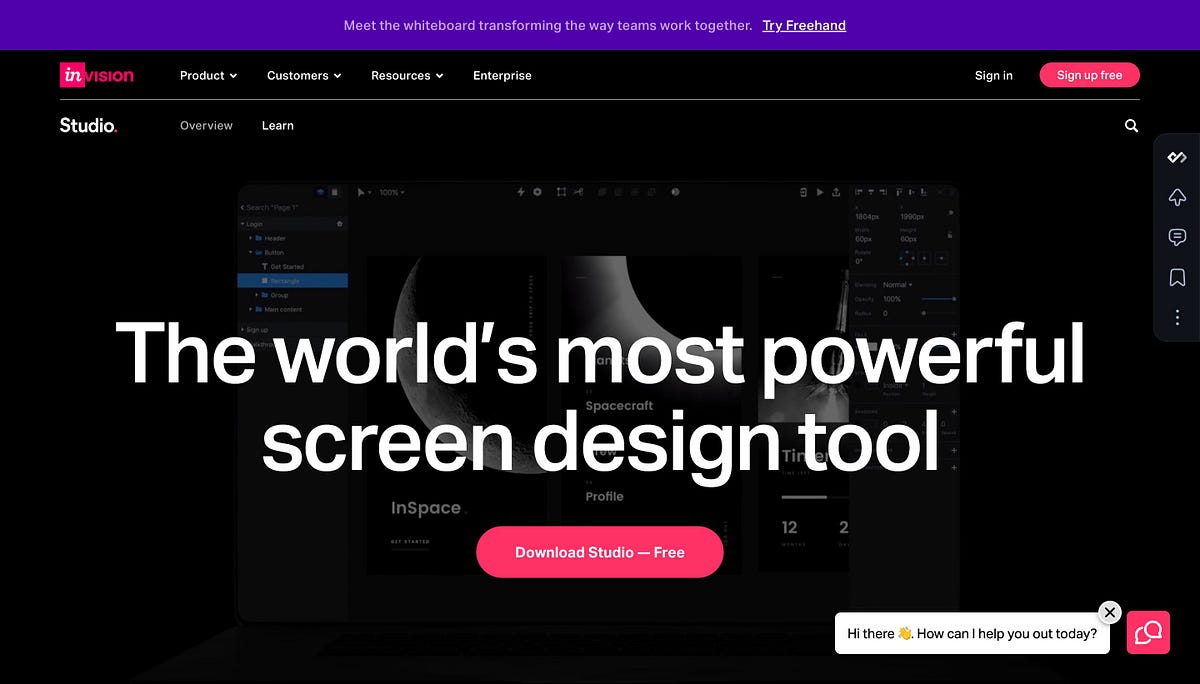Image resolution: width=1200 pixels, height=684 pixels.
Task: Open the Blending mode Normal dropdown
Action: click(897, 284)
